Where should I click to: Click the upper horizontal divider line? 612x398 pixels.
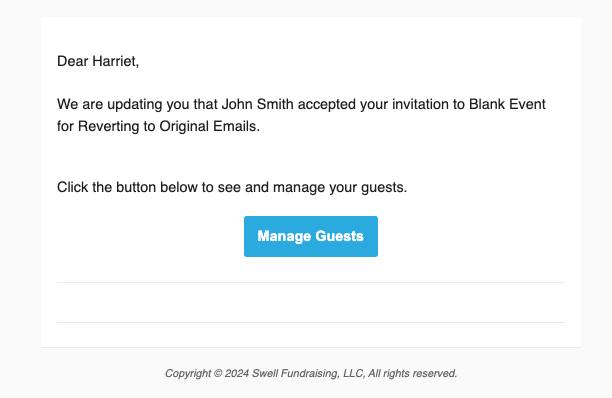tap(311, 282)
